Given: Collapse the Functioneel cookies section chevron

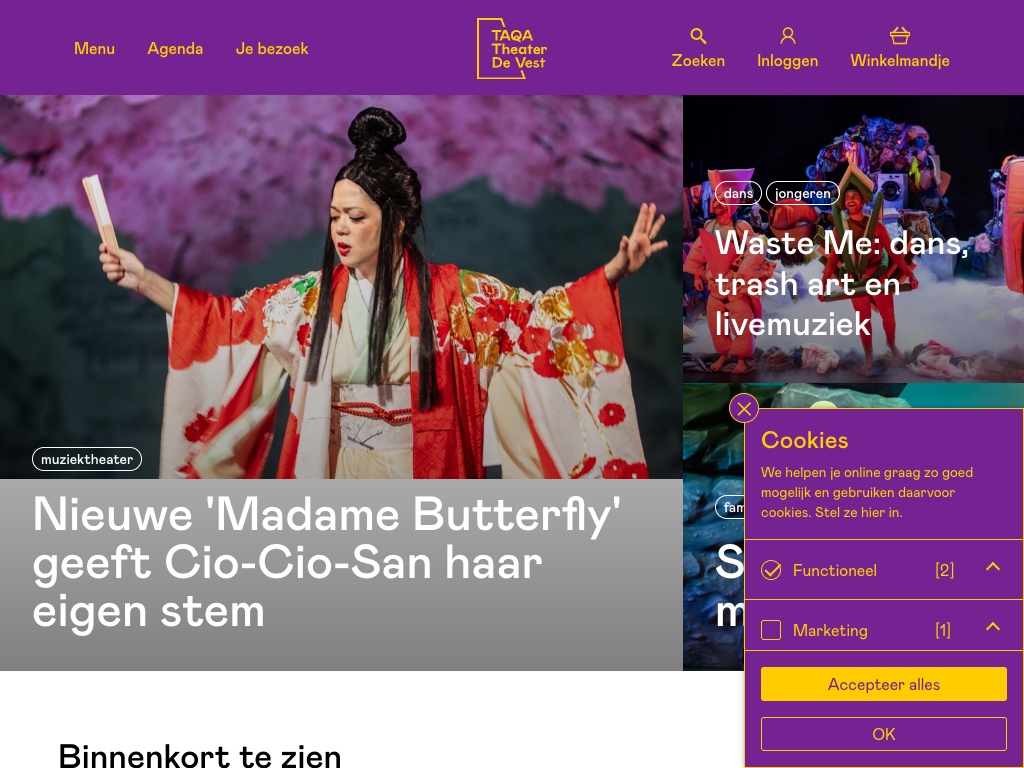Looking at the screenshot, I should (993, 567).
